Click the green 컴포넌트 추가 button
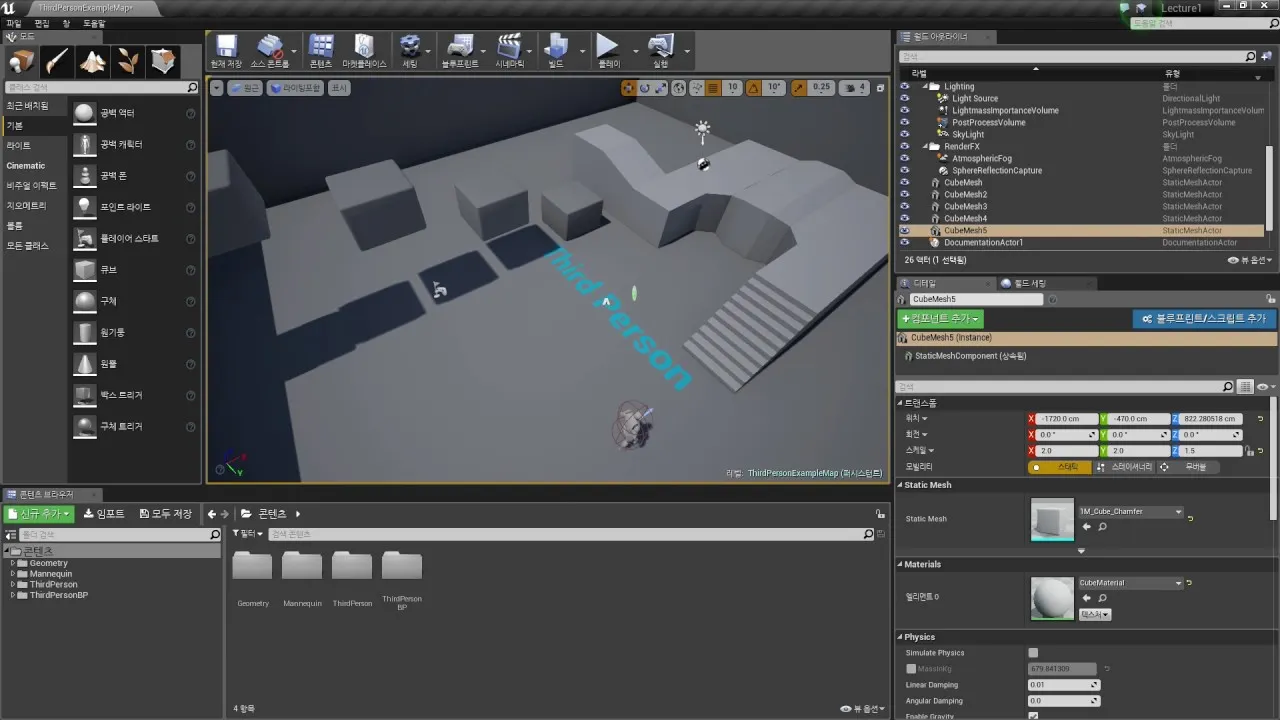Viewport: 1280px width, 720px height. (x=940, y=319)
